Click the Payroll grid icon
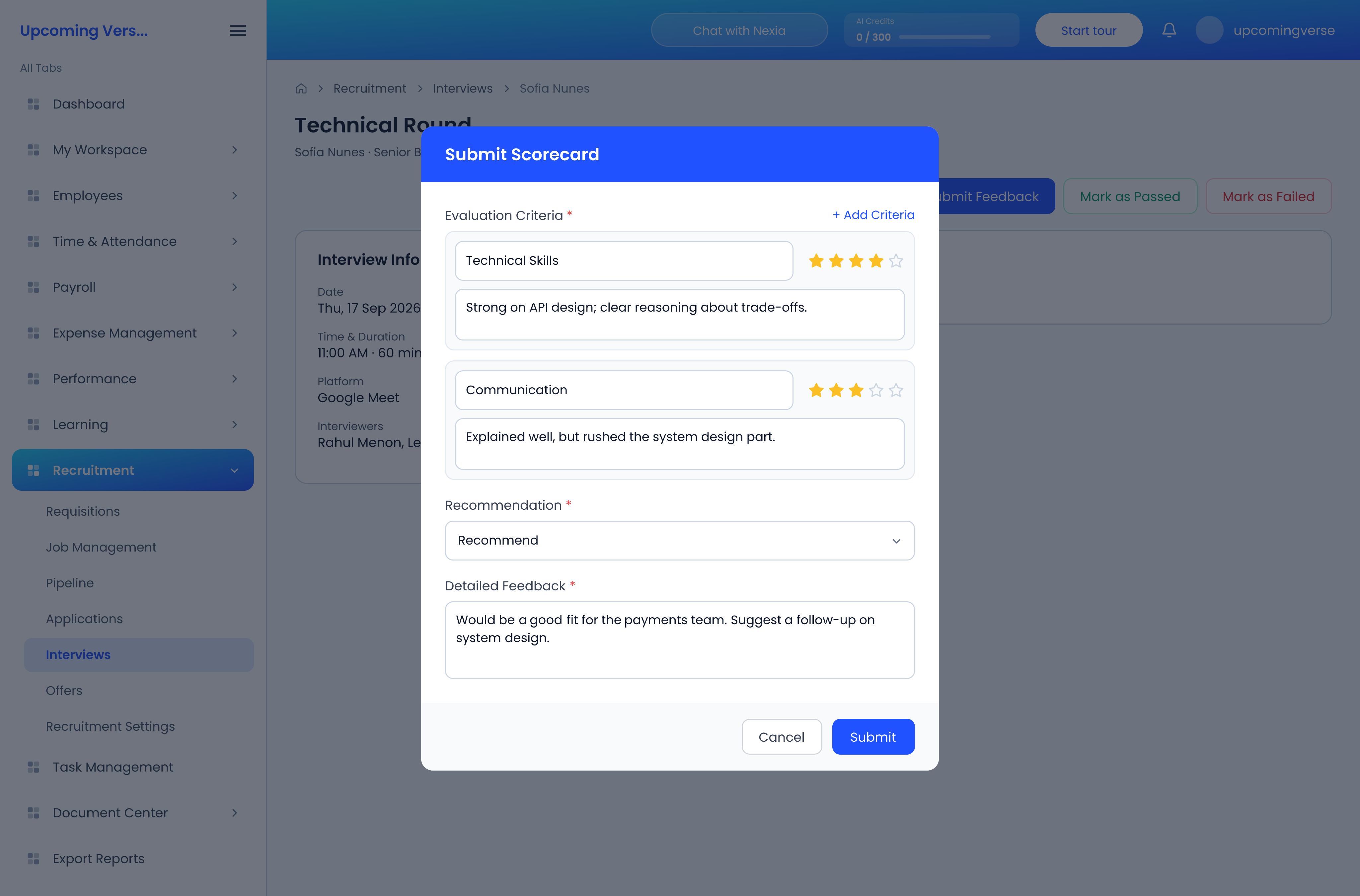 (34, 287)
